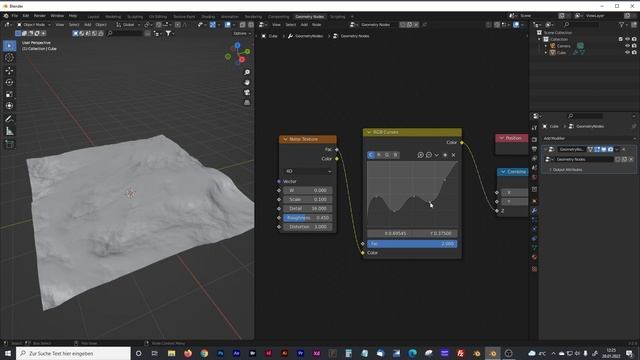Click the Geometry Nodes node group name field

pyautogui.click(x=375, y=25)
